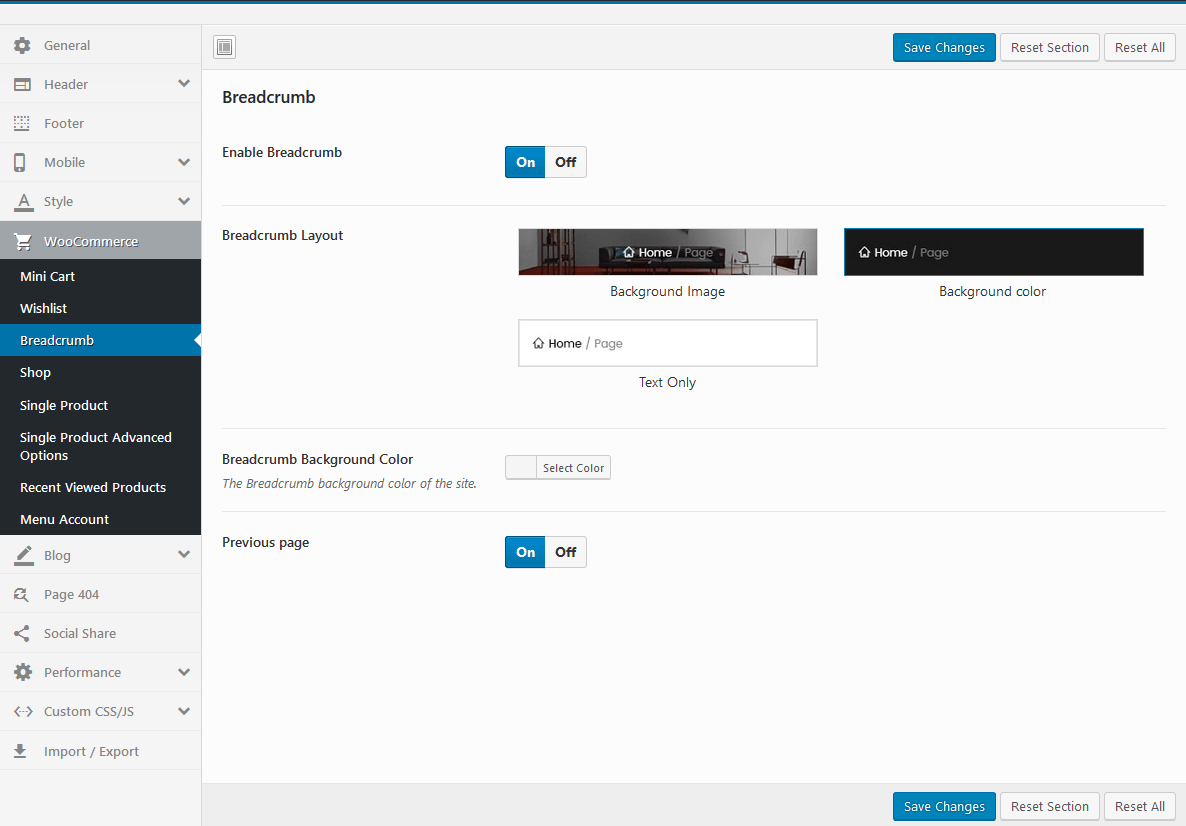Click the Performance gear icon
The width and height of the screenshot is (1186, 826).
coord(23,672)
